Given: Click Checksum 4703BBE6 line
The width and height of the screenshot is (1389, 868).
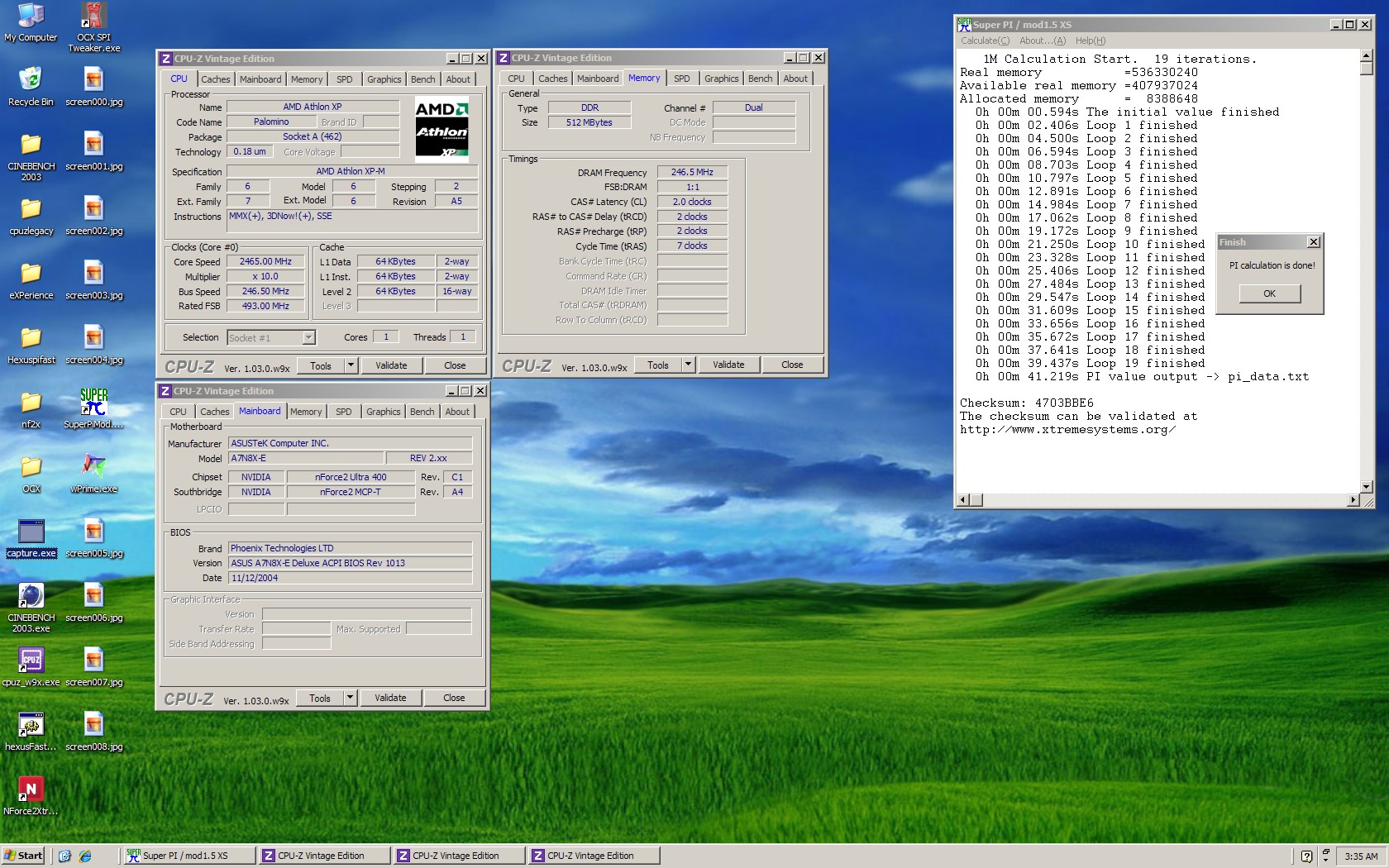Looking at the screenshot, I should point(1026,403).
